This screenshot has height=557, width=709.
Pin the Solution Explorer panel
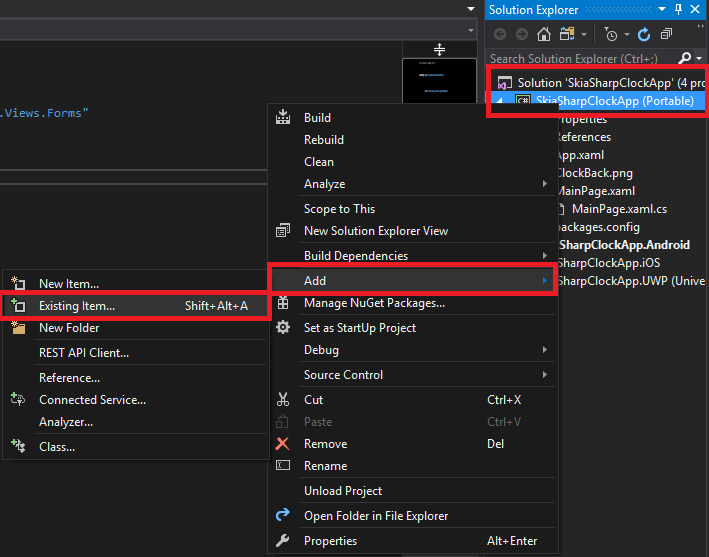[x=679, y=9]
